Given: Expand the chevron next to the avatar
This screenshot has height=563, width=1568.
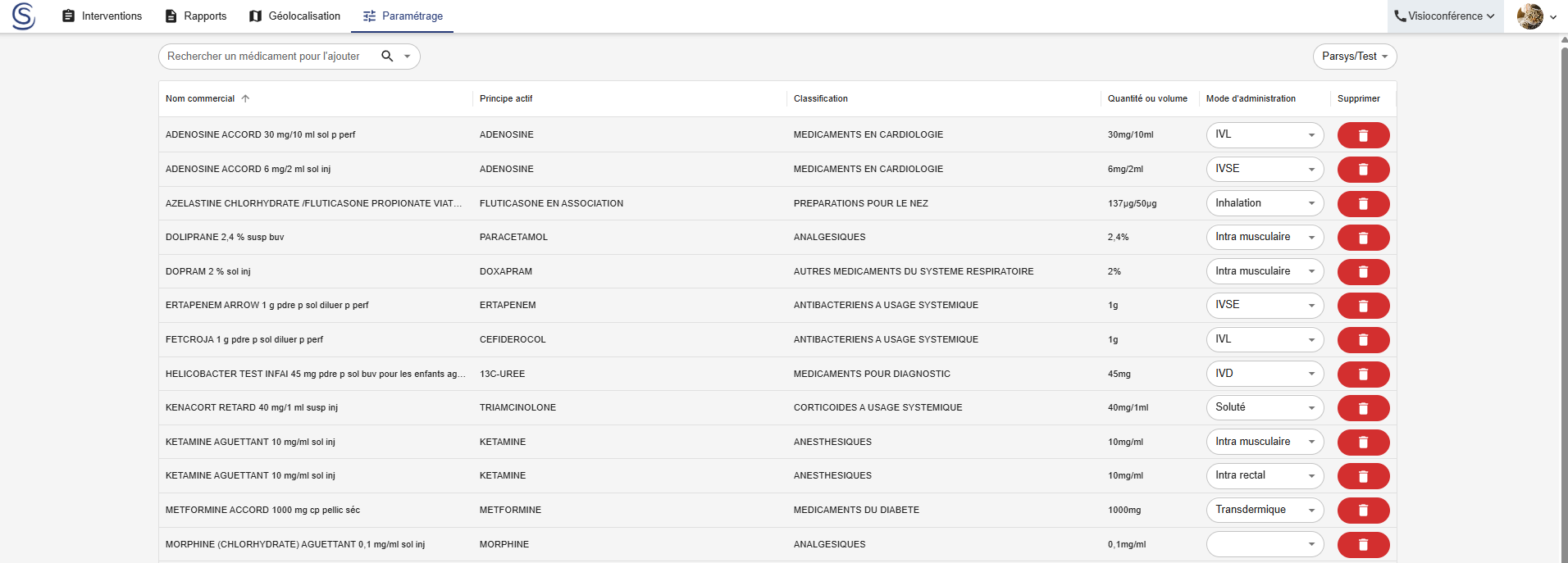Looking at the screenshot, I should (x=1553, y=16).
